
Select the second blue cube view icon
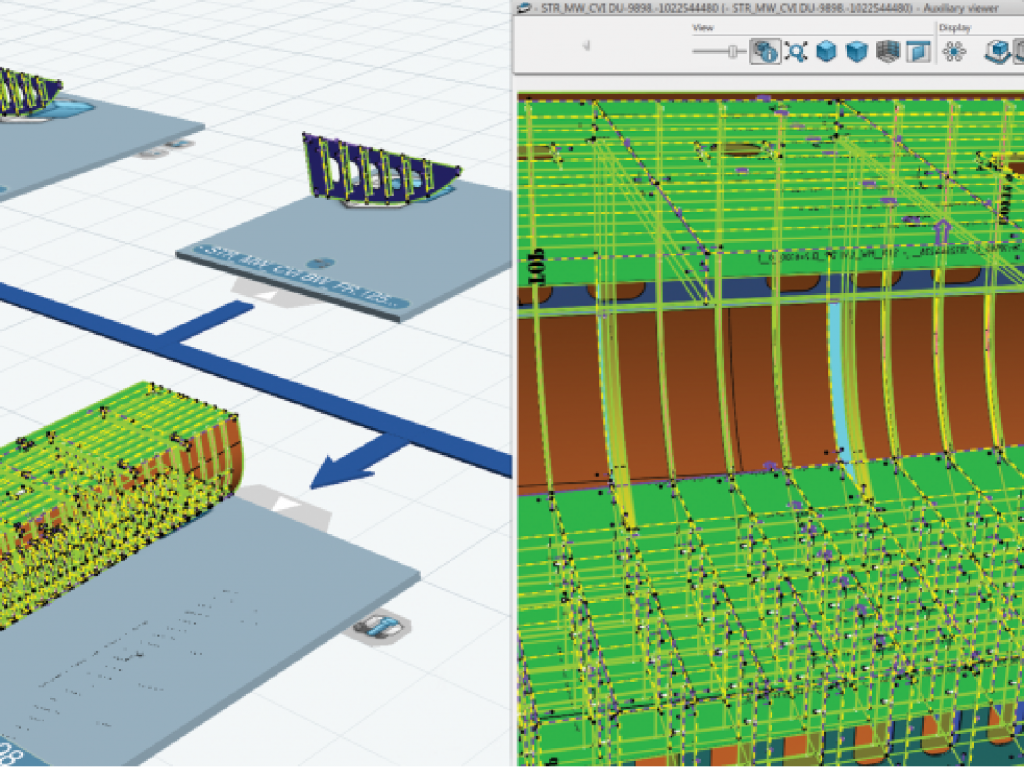856,52
